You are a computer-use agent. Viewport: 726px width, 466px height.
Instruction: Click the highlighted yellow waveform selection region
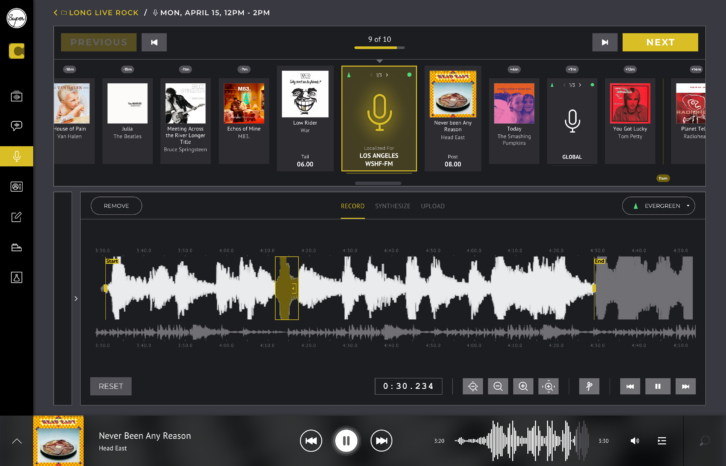click(287, 288)
